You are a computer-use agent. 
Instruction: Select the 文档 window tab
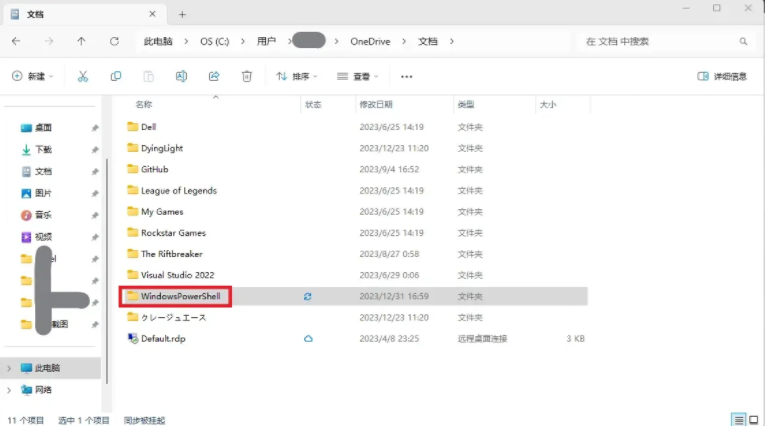point(85,14)
